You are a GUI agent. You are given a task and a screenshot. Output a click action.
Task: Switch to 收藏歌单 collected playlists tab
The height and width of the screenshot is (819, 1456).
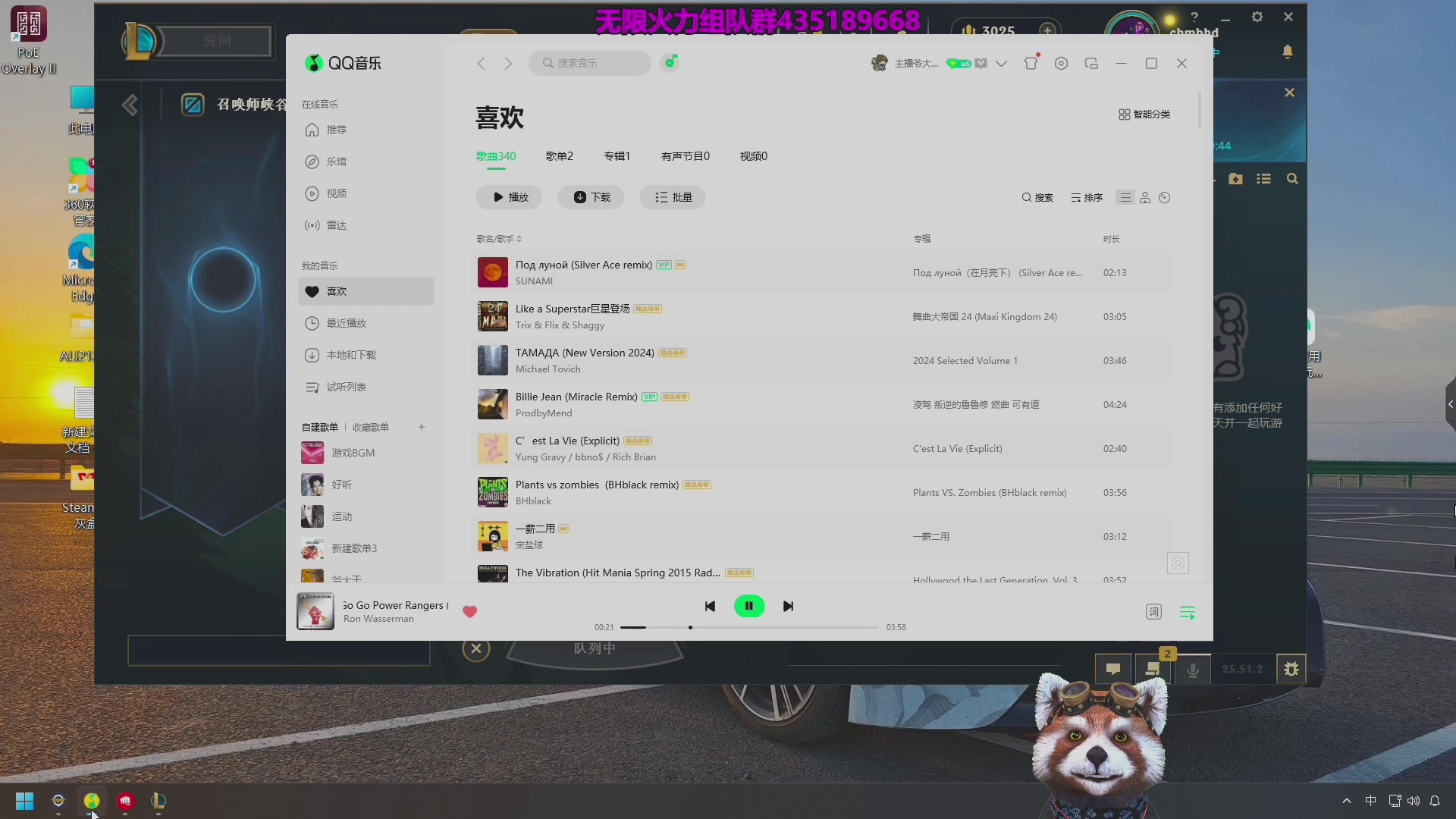[371, 427]
